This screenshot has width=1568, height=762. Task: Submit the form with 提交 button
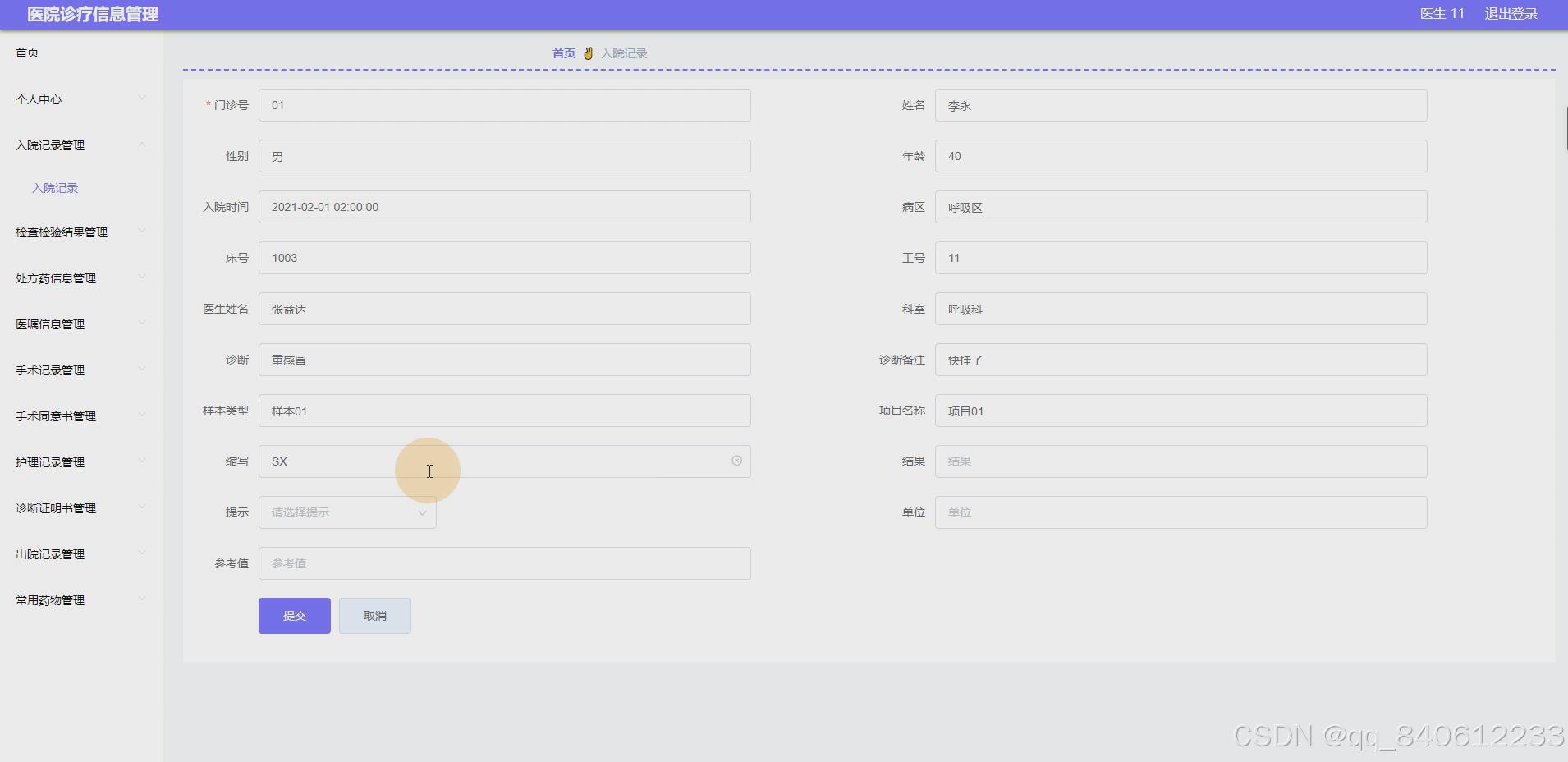pos(295,616)
